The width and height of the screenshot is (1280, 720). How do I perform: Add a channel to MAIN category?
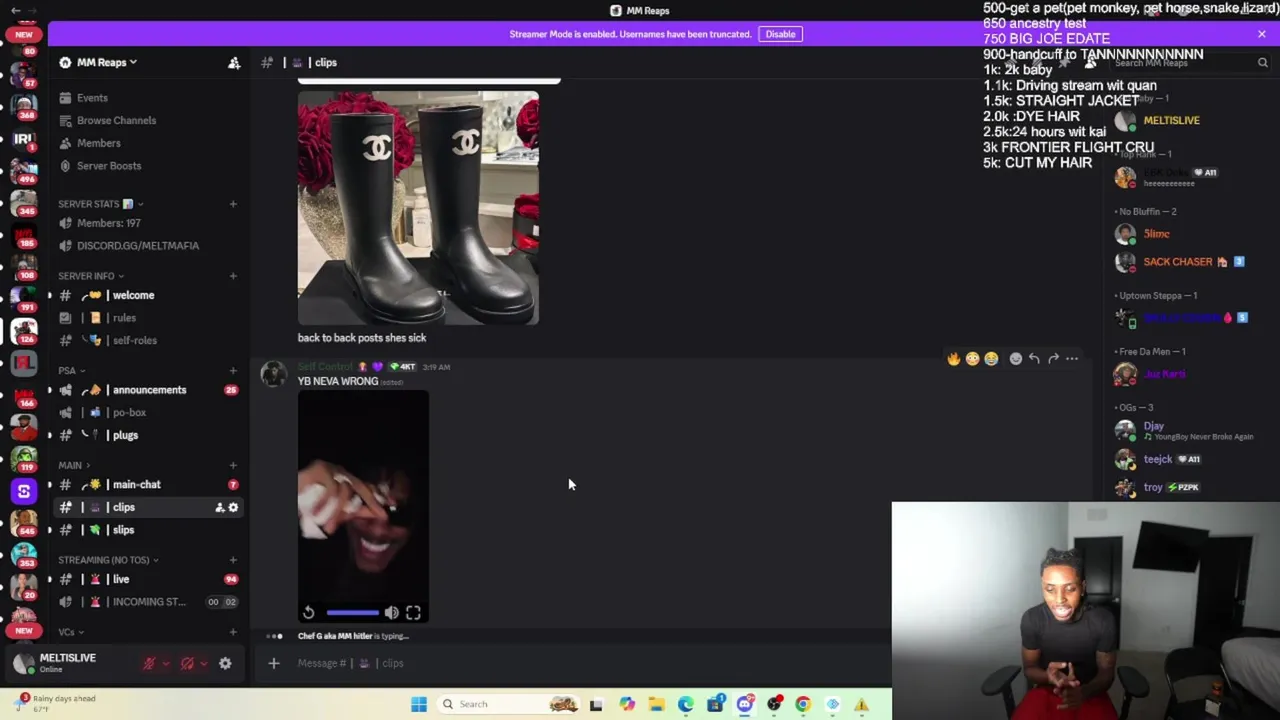pyautogui.click(x=233, y=465)
